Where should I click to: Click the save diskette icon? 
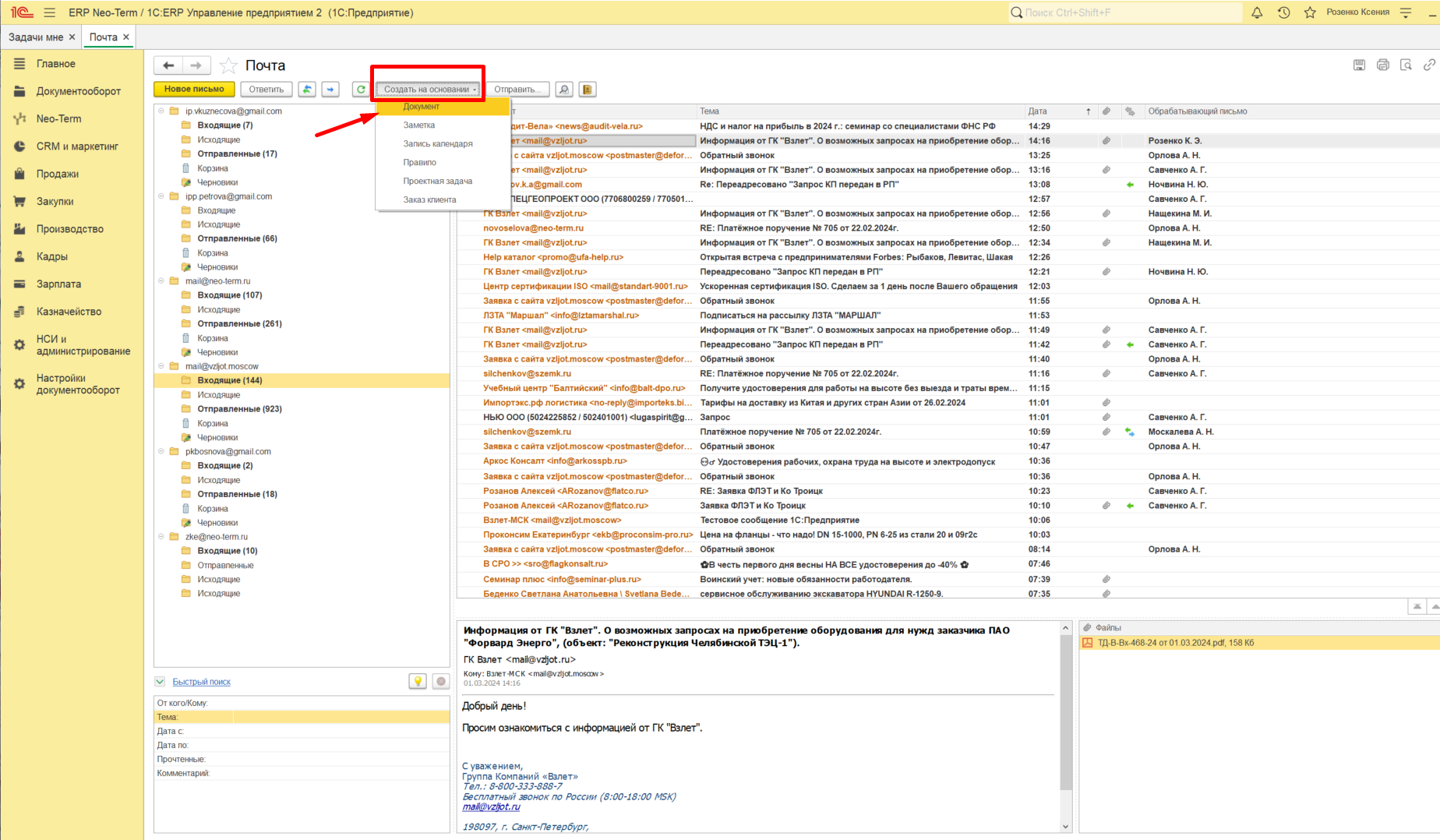pyautogui.click(x=1359, y=65)
